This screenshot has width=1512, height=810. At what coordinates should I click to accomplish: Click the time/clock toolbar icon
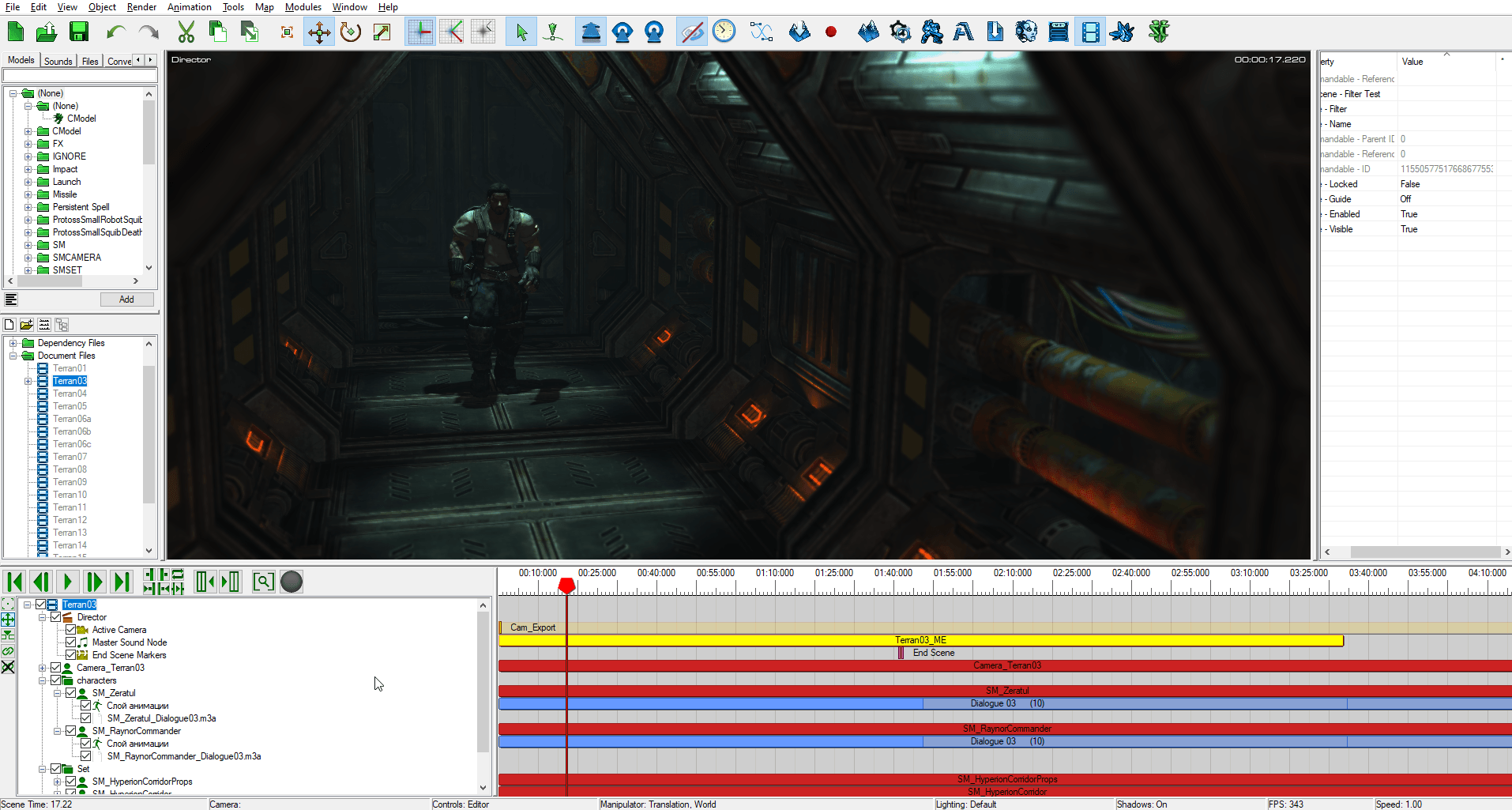coord(724,32)
